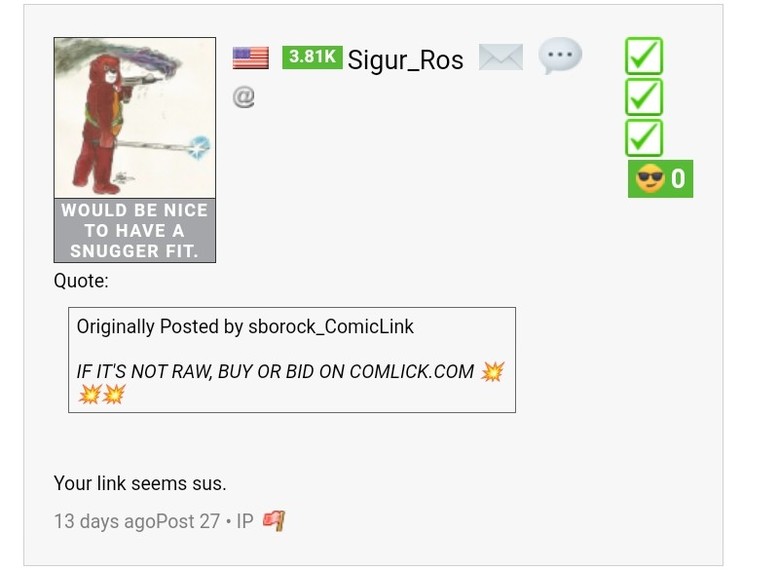
Task: Click the IP link in footer
Action: (245, 521)
